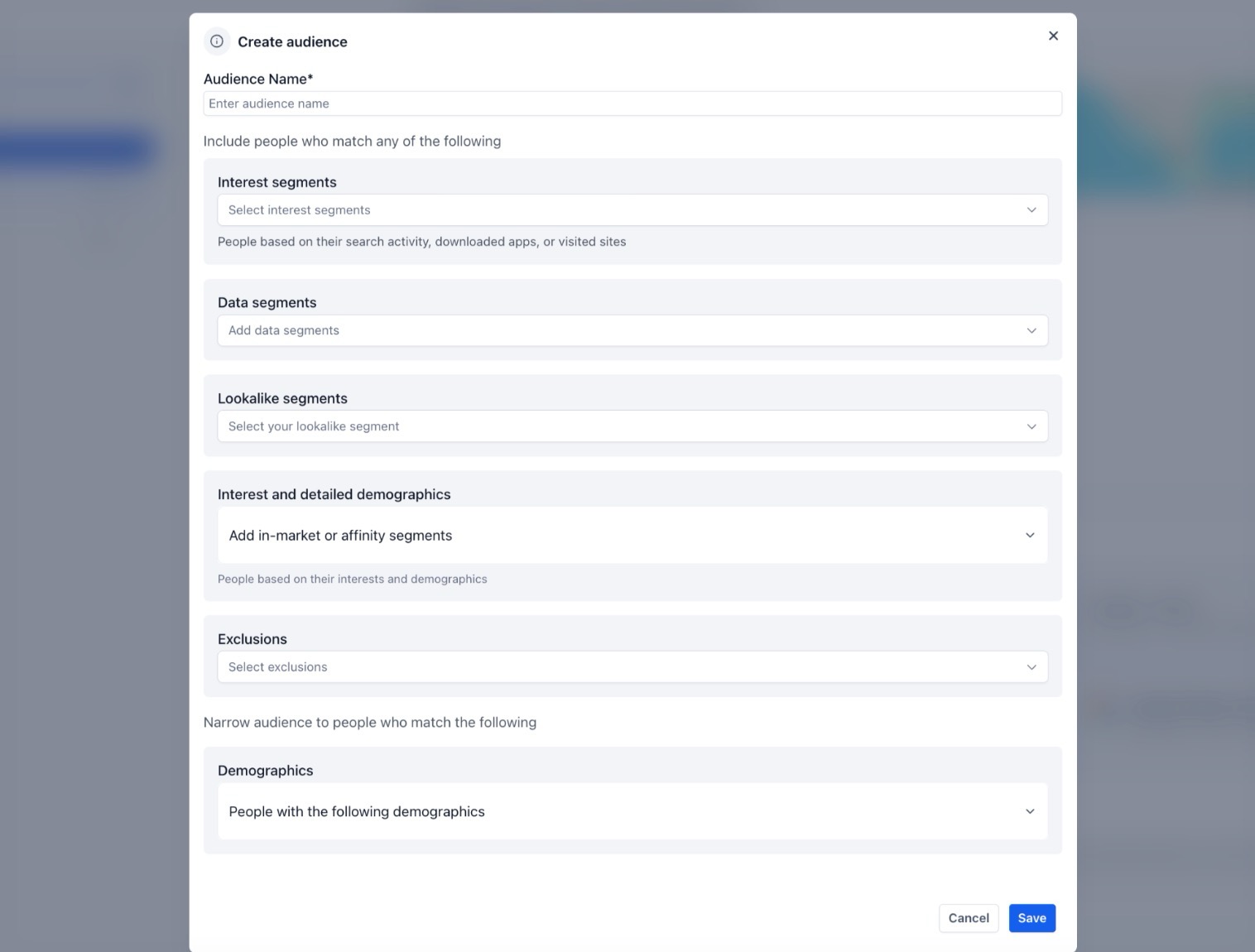This screenshot has height=952, width=1255.
Task: Click chevron beside People with the following demographics
Action: 1030,812
